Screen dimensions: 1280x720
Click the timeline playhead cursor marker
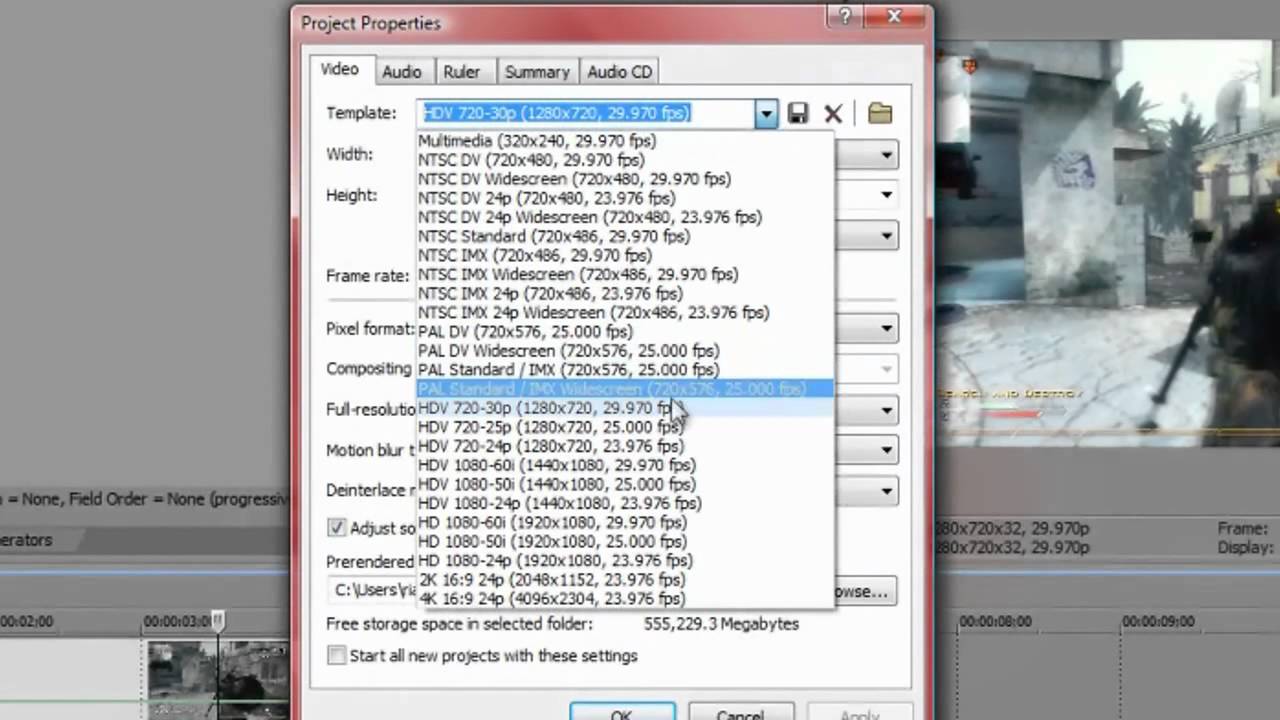[218, 621]
